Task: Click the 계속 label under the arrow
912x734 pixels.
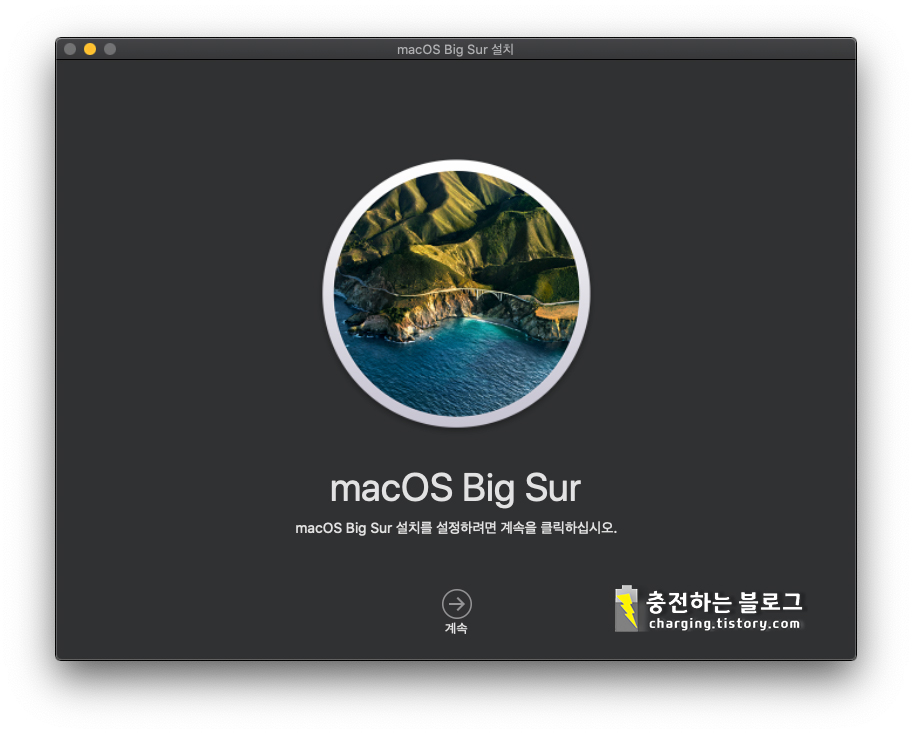Action: coord(456,628)
